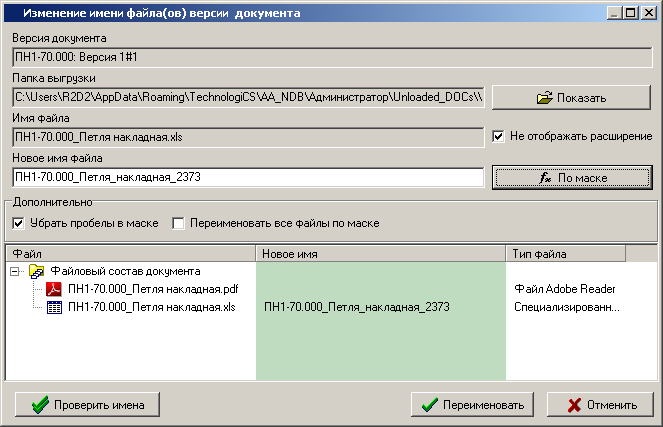
Task: Click the spreadsheet icon beside Петля накладная.xls
Action: 54,307
